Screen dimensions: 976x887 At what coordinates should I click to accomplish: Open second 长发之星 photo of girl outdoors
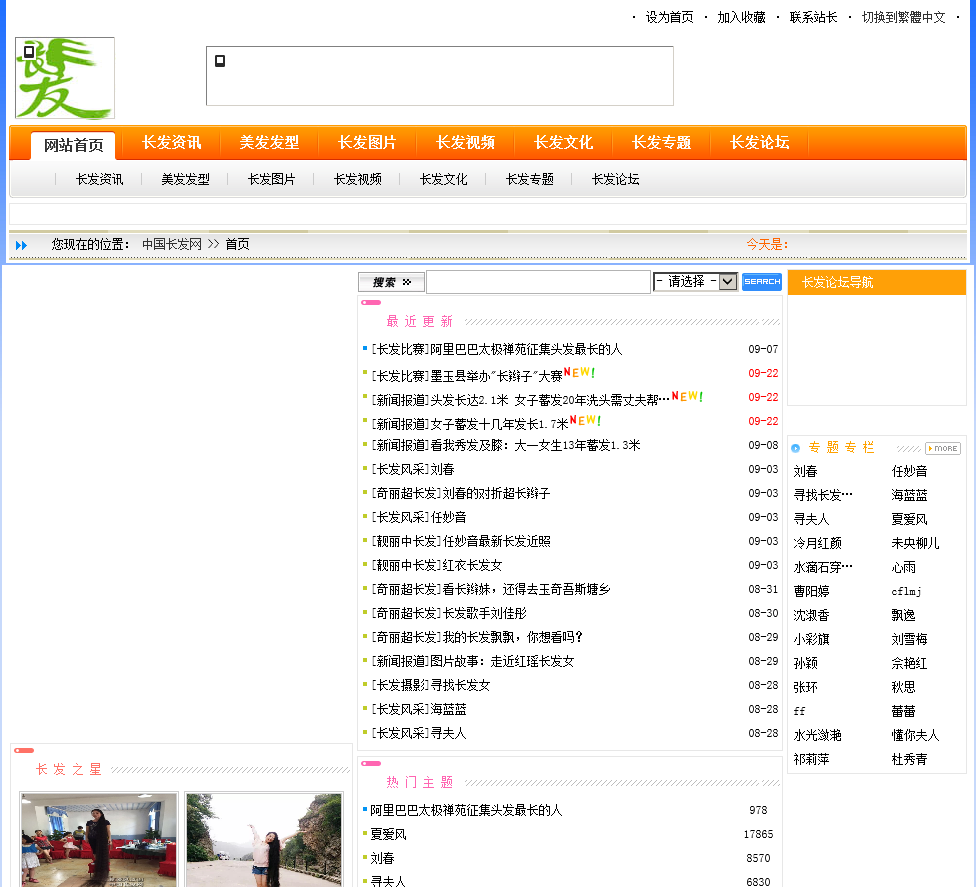264,840
